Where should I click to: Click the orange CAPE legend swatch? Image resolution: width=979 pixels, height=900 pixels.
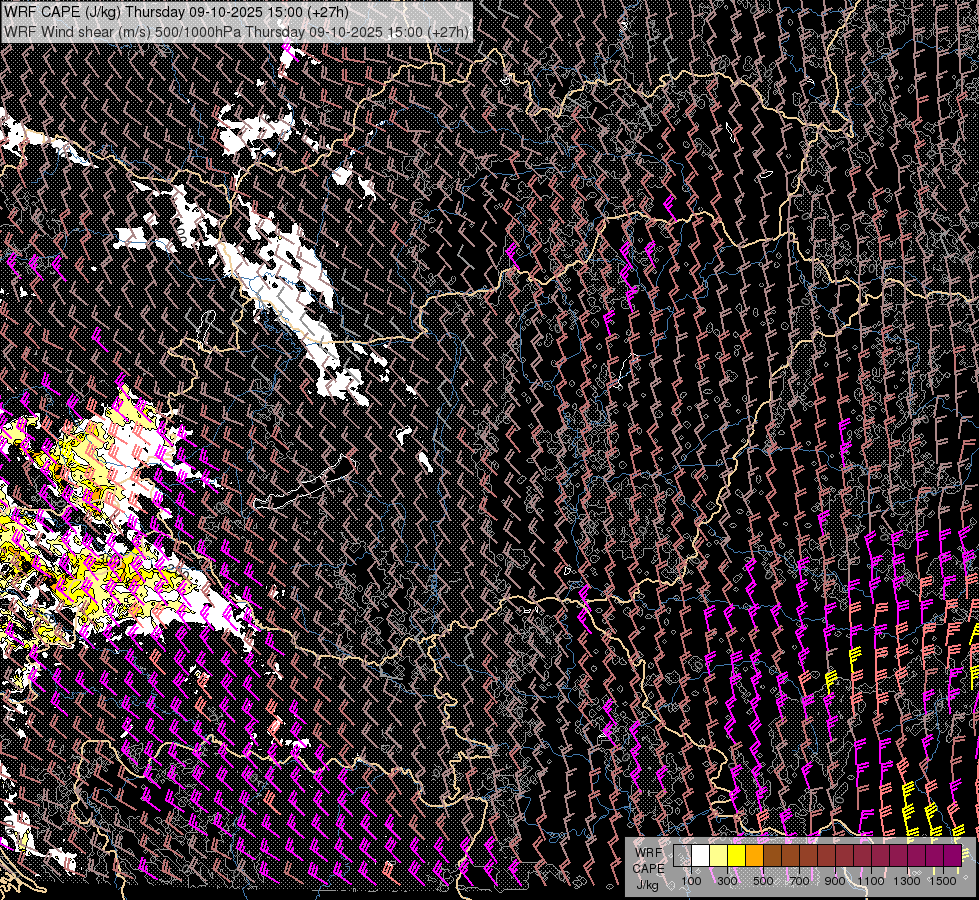pos(754,856)
